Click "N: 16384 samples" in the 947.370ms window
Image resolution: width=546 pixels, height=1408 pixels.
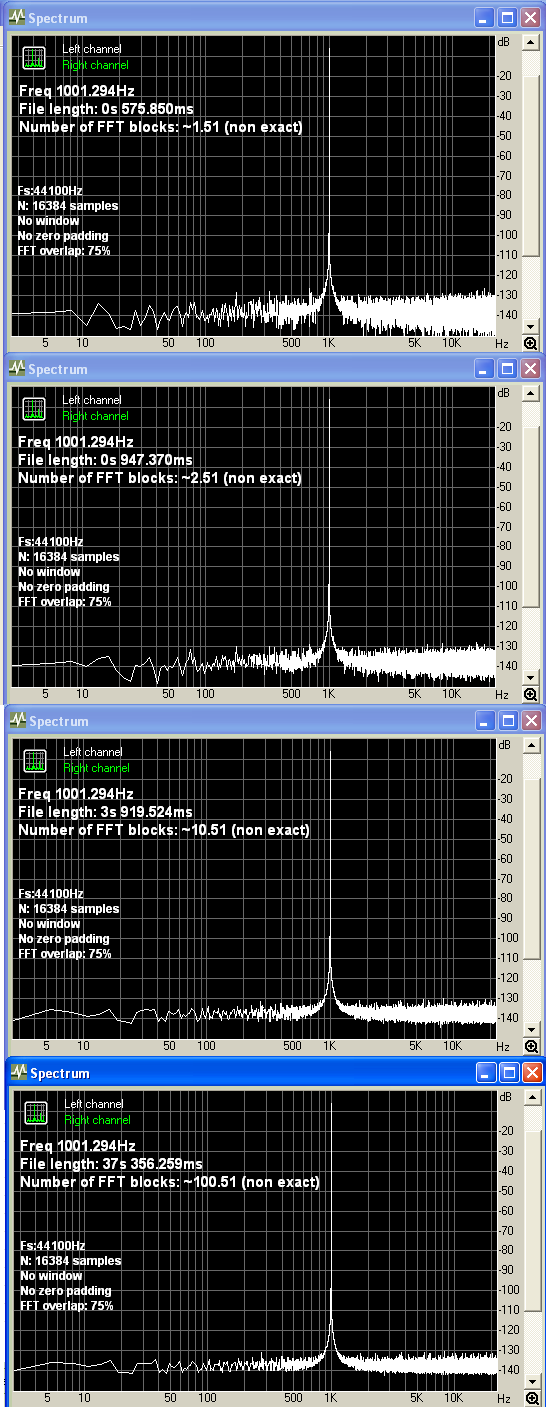[68, 556]
